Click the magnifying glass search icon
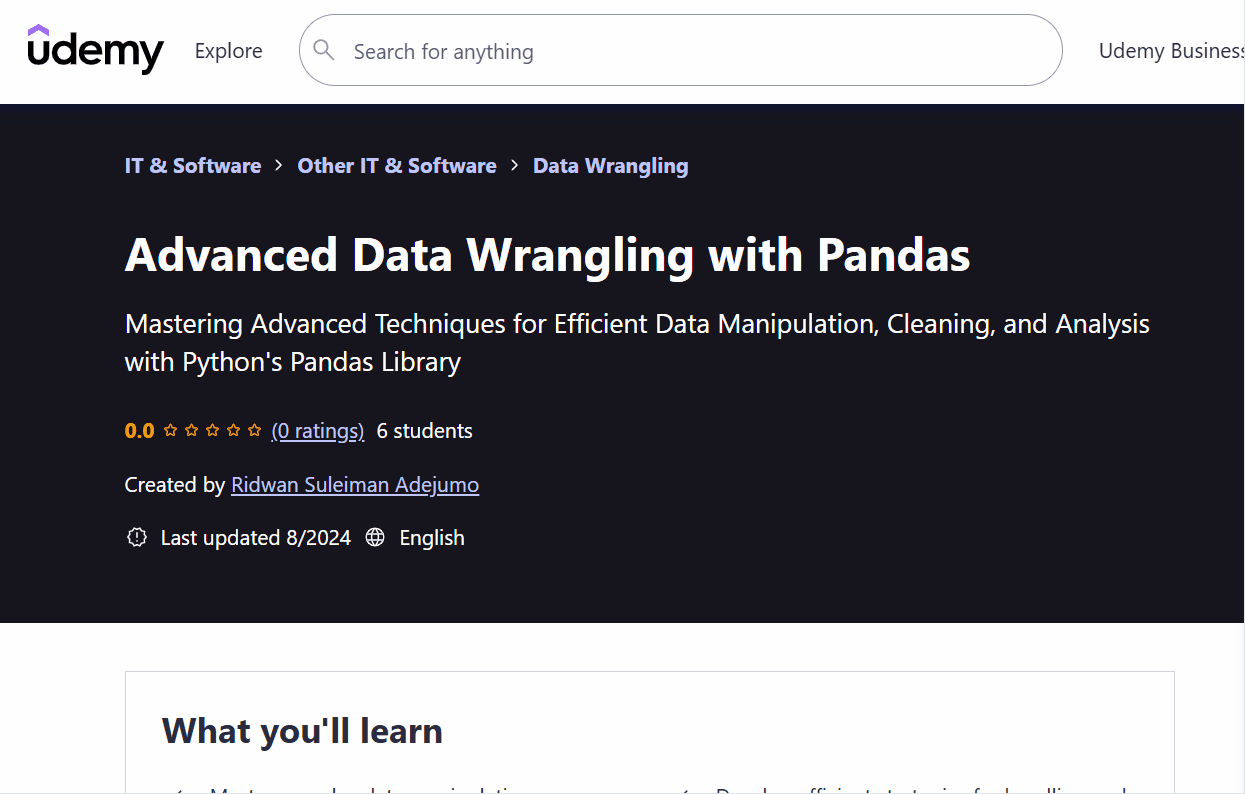The image size is (1245, 794). [324, 50]
